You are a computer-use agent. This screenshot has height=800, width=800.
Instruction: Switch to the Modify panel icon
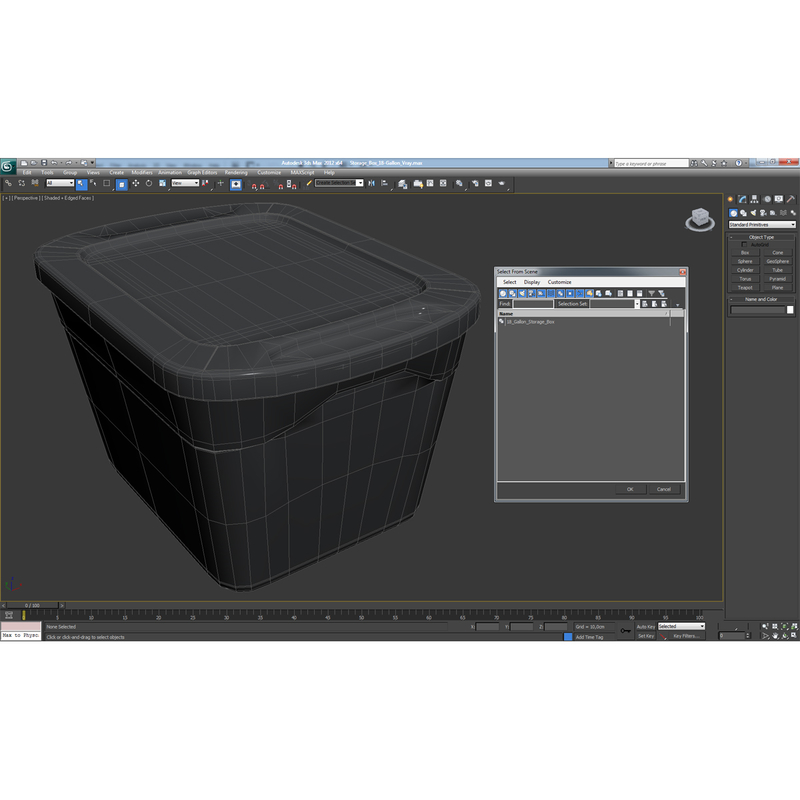pos(741,199)
